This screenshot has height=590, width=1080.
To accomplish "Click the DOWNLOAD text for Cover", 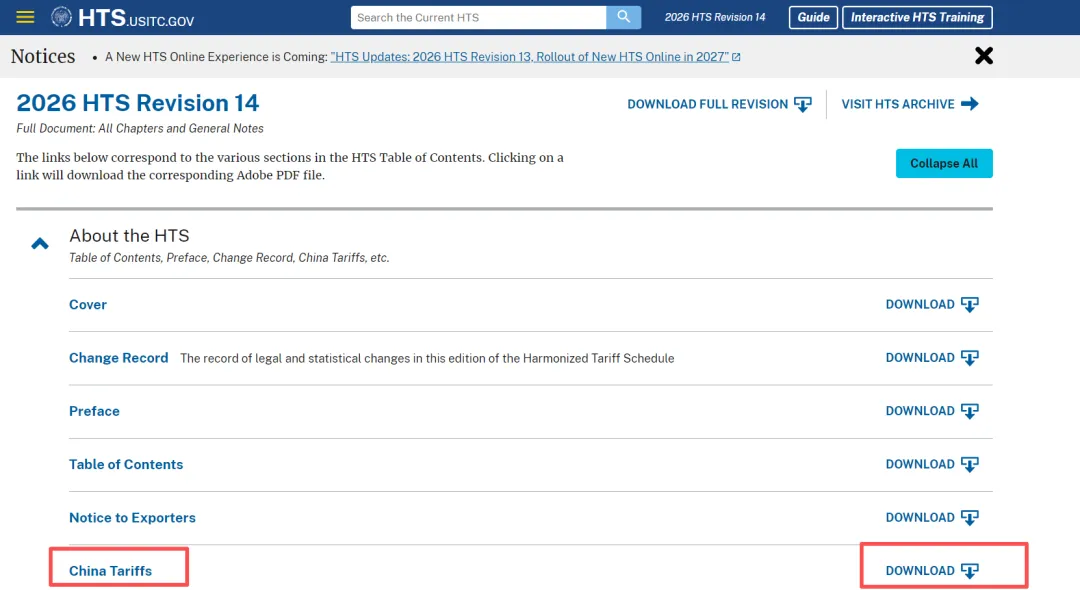I will [x=920, y=304].
